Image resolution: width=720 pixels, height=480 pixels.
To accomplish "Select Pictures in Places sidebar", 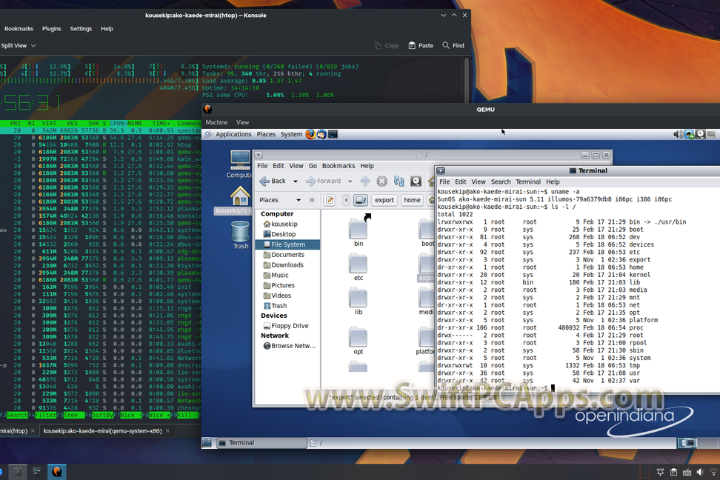I will pos(279,285).
